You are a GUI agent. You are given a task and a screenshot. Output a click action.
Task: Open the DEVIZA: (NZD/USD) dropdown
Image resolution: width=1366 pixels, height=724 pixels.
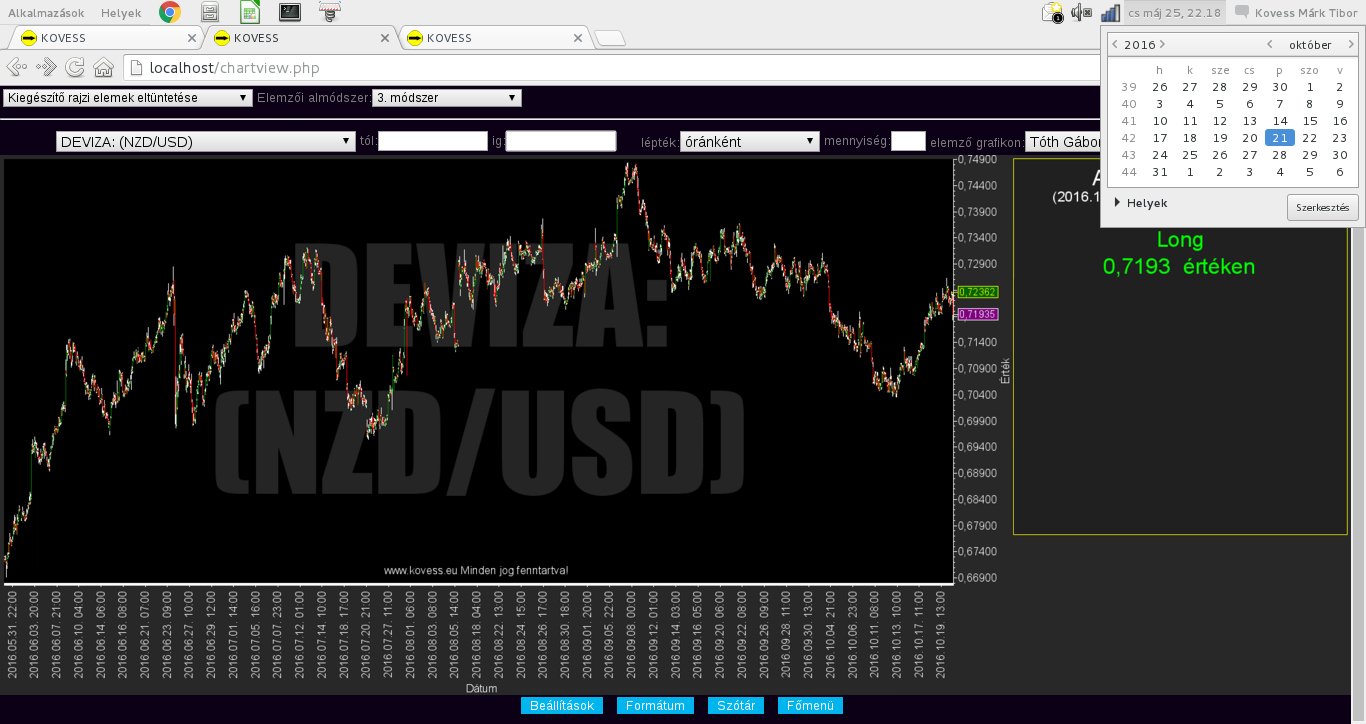[x=206, y=141]
